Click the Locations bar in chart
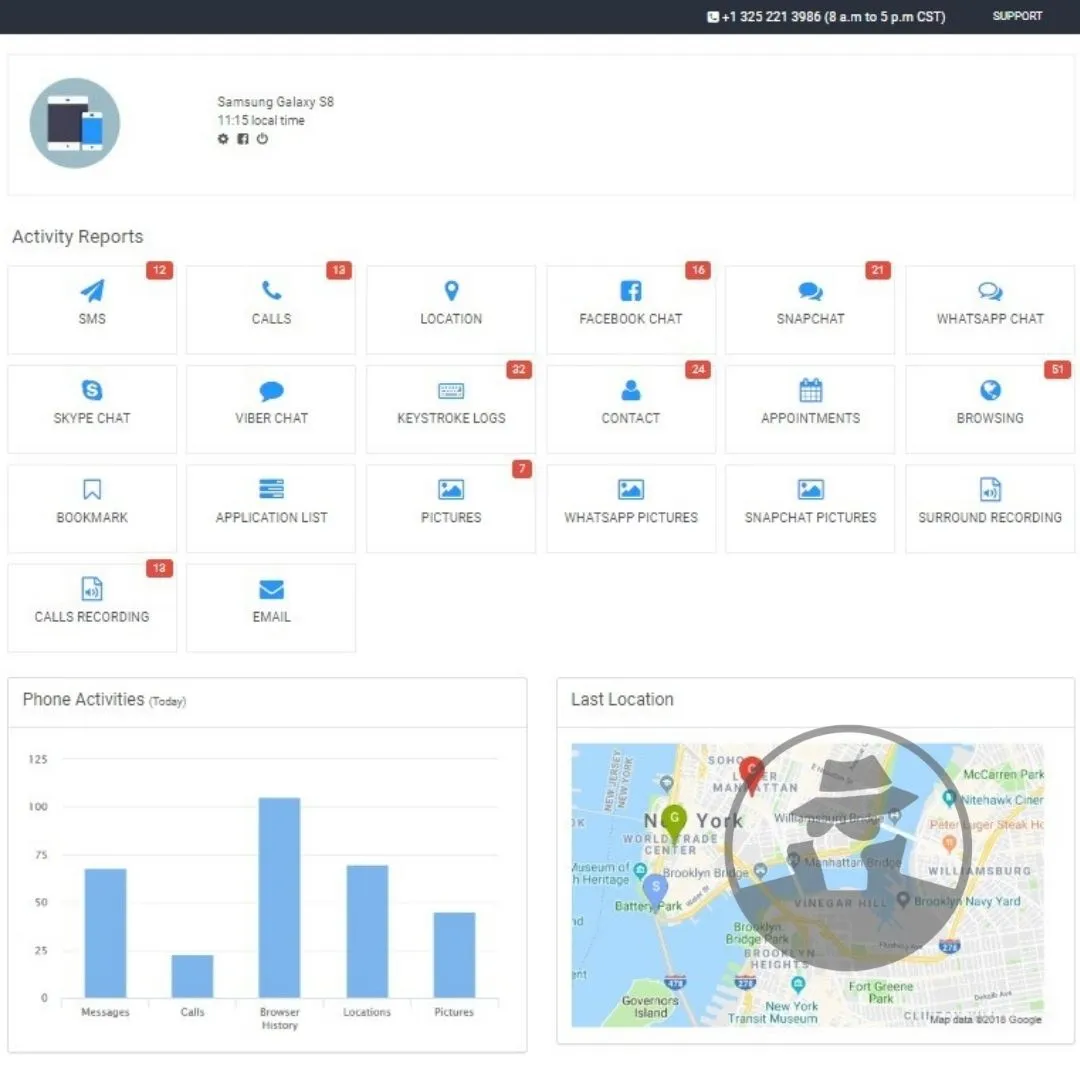The height and width of the screenshot is (1080, 1080). [x=367, y=931]
